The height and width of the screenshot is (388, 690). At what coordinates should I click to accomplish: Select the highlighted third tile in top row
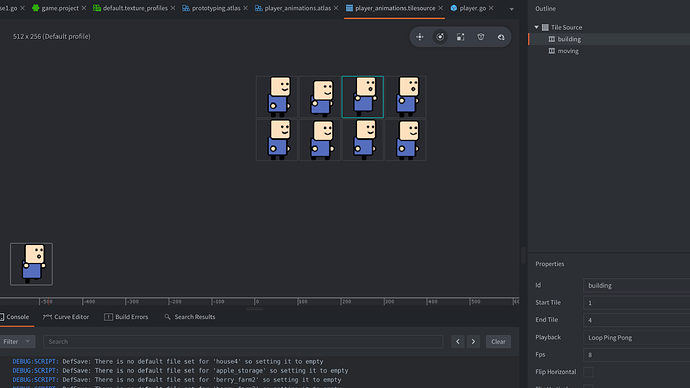363,97
